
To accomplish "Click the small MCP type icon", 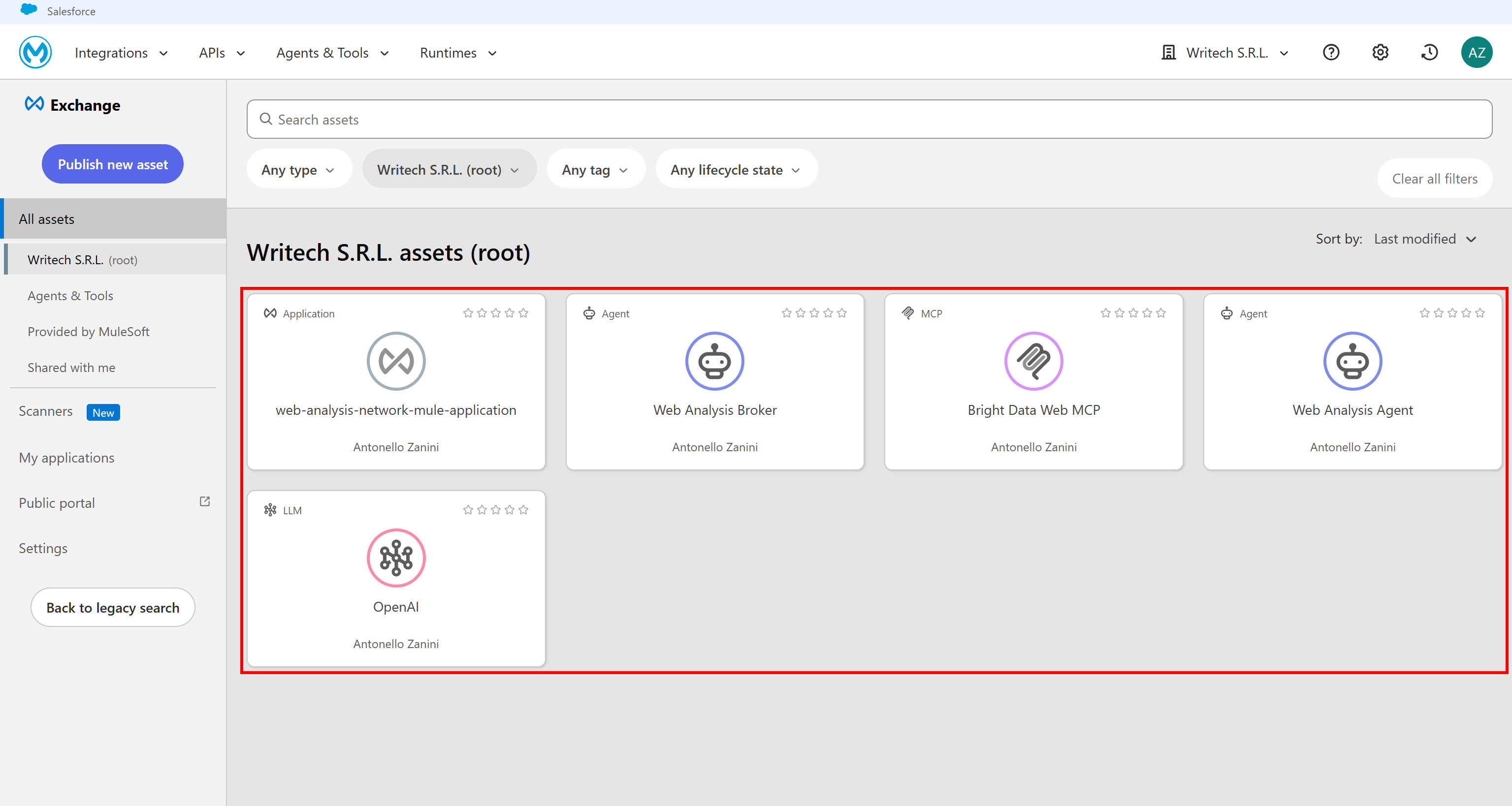I will 907,313.
